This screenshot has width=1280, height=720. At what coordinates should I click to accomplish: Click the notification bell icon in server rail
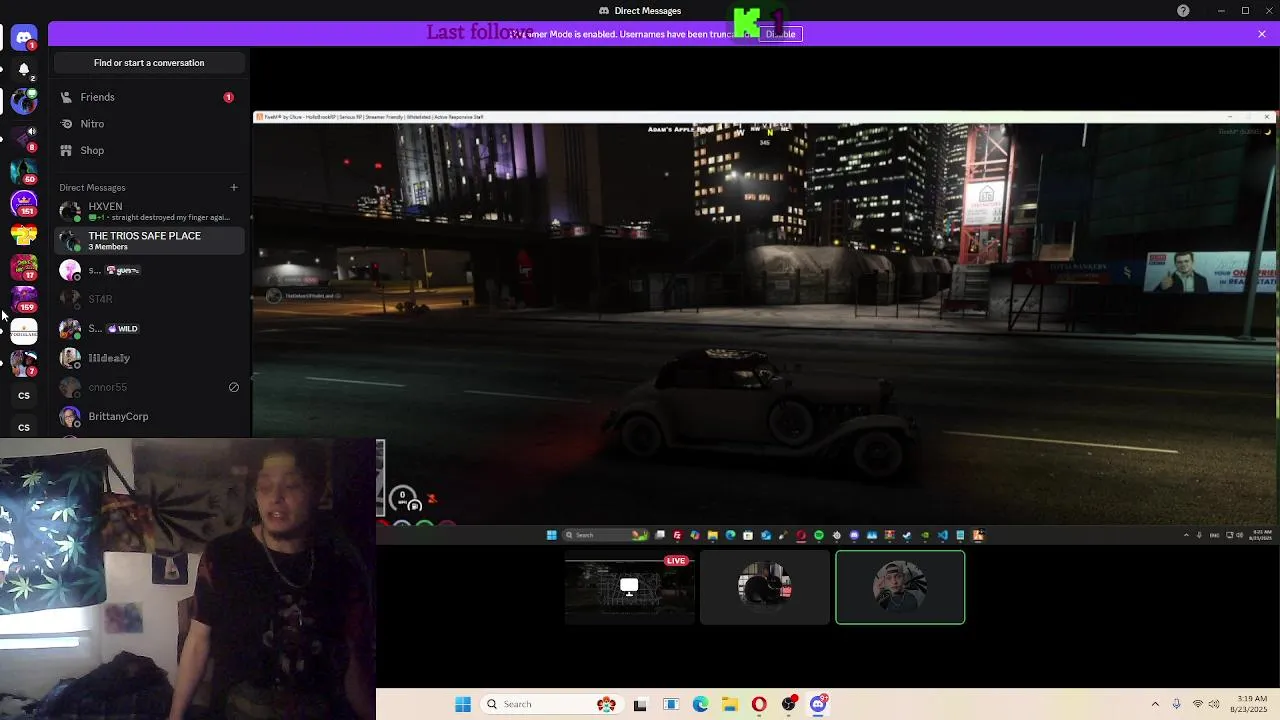[24, 70]
